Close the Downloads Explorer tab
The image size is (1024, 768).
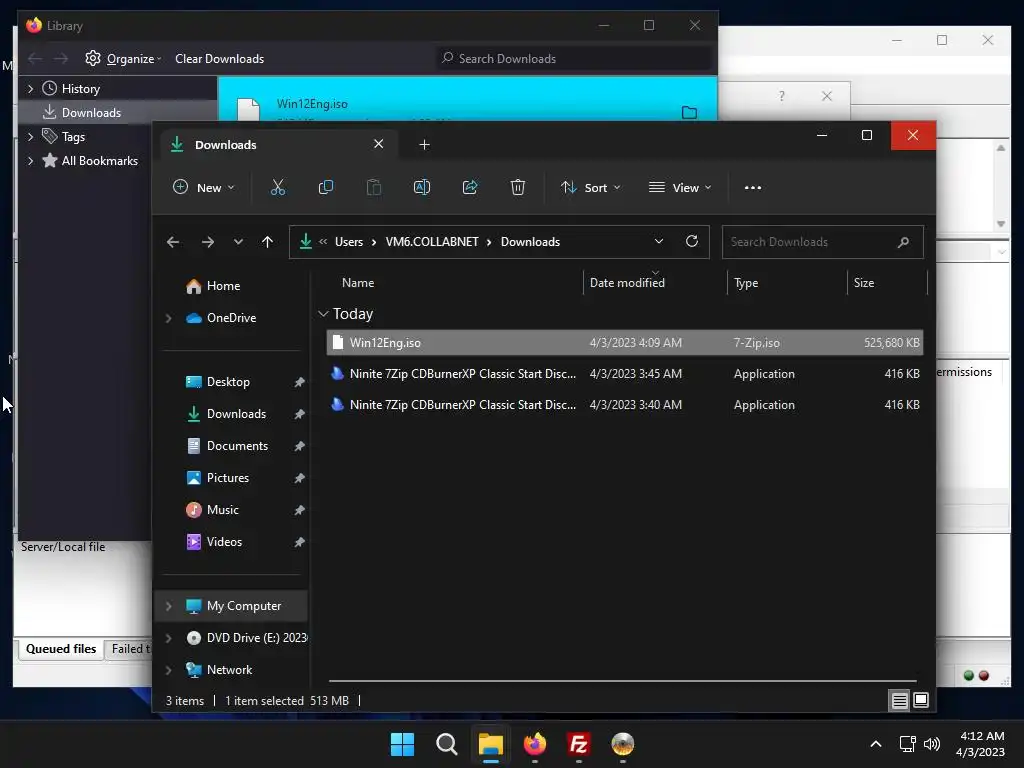pyautogui.click(x=378, y=144)
